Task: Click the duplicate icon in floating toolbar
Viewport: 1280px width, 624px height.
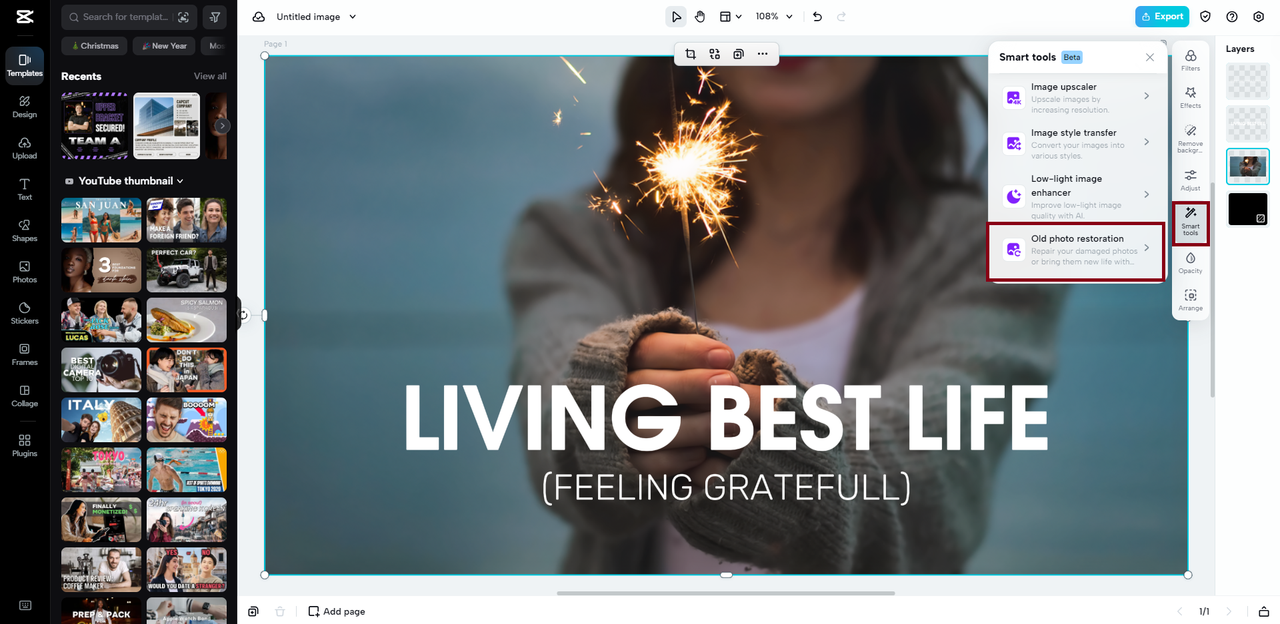Action: click(x=738, y=54)
